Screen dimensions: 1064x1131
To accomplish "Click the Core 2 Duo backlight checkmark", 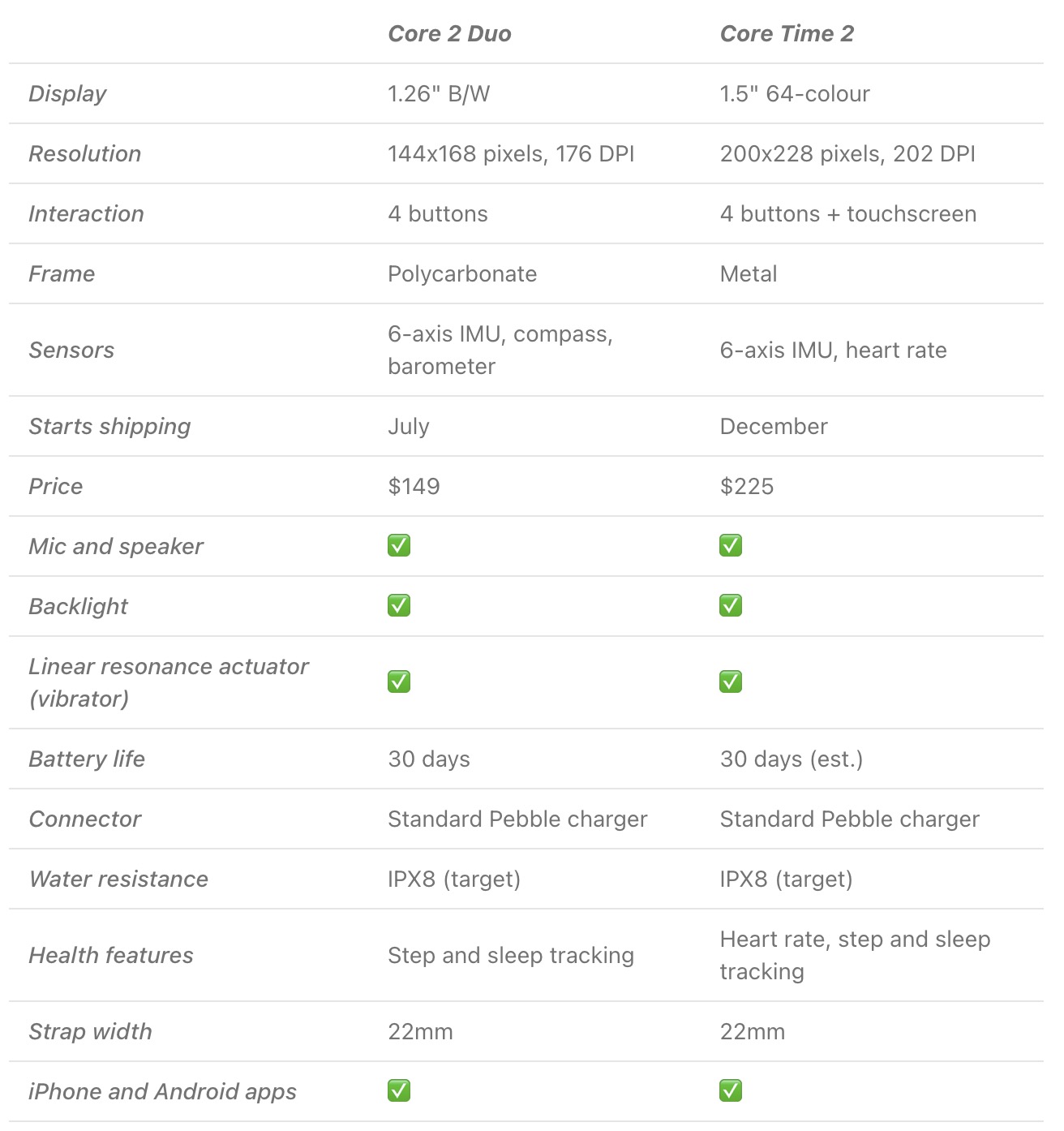I will click(398, 606).
